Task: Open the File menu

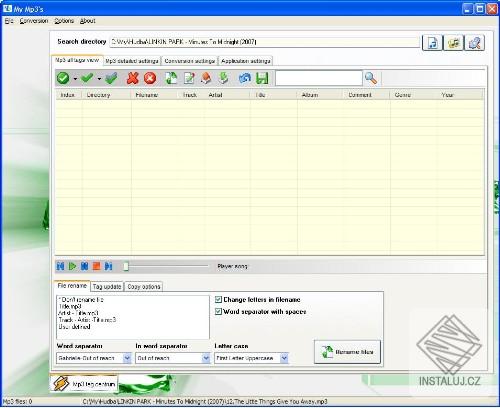Action: pos(9,21)
